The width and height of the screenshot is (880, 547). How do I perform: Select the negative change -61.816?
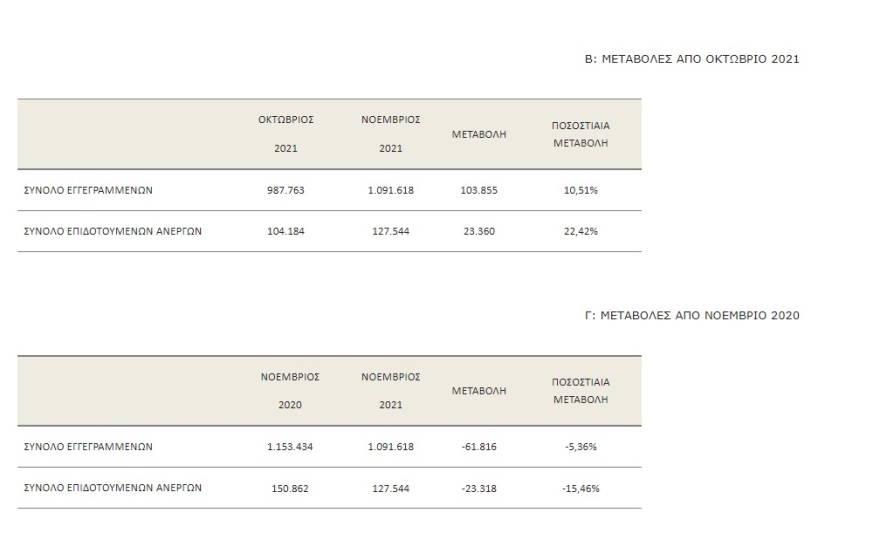[x=481, y=447]
